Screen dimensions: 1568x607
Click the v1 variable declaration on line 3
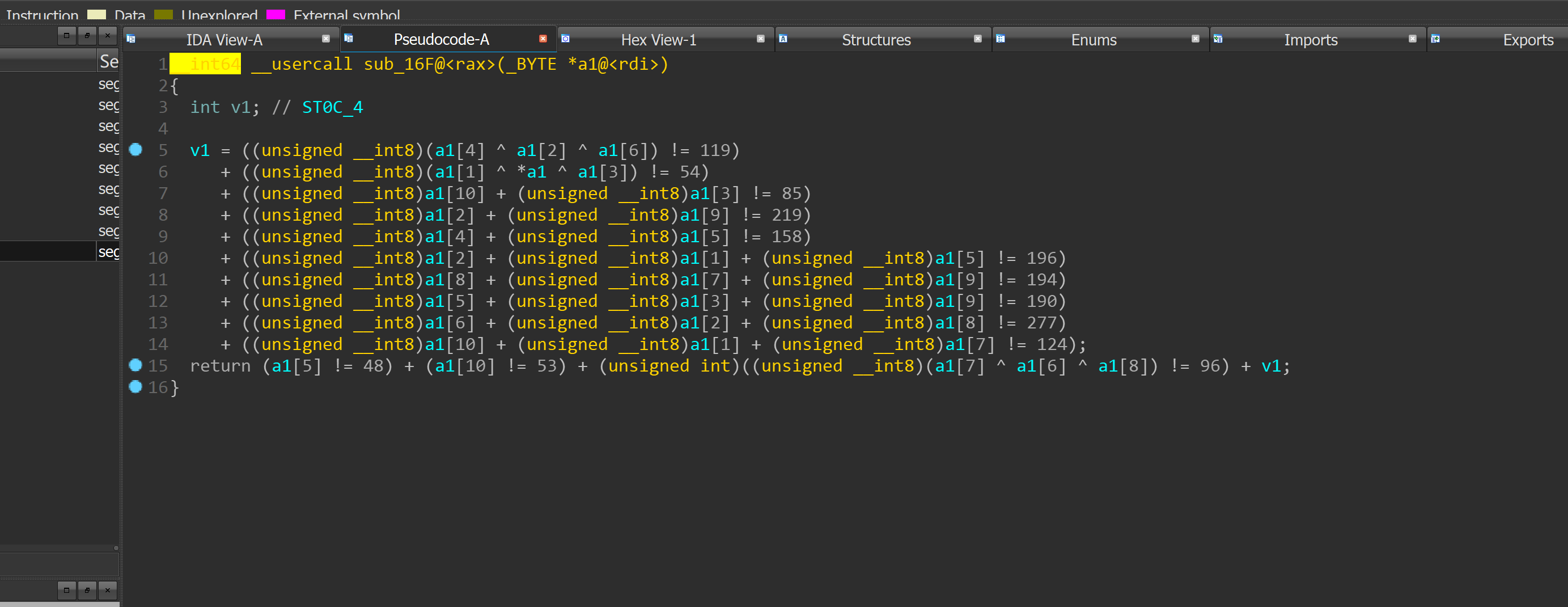click(x=240, y=107)
